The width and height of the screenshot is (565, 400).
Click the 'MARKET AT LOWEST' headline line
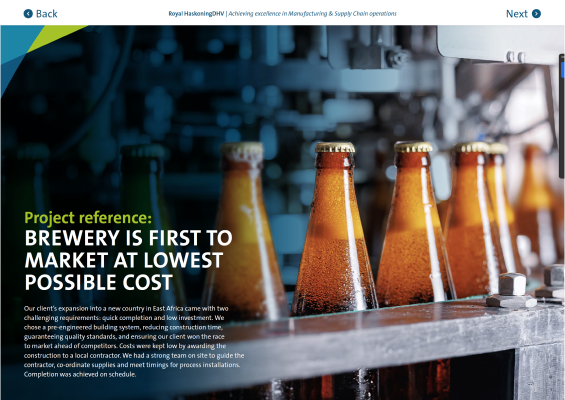tap(124, 260)
